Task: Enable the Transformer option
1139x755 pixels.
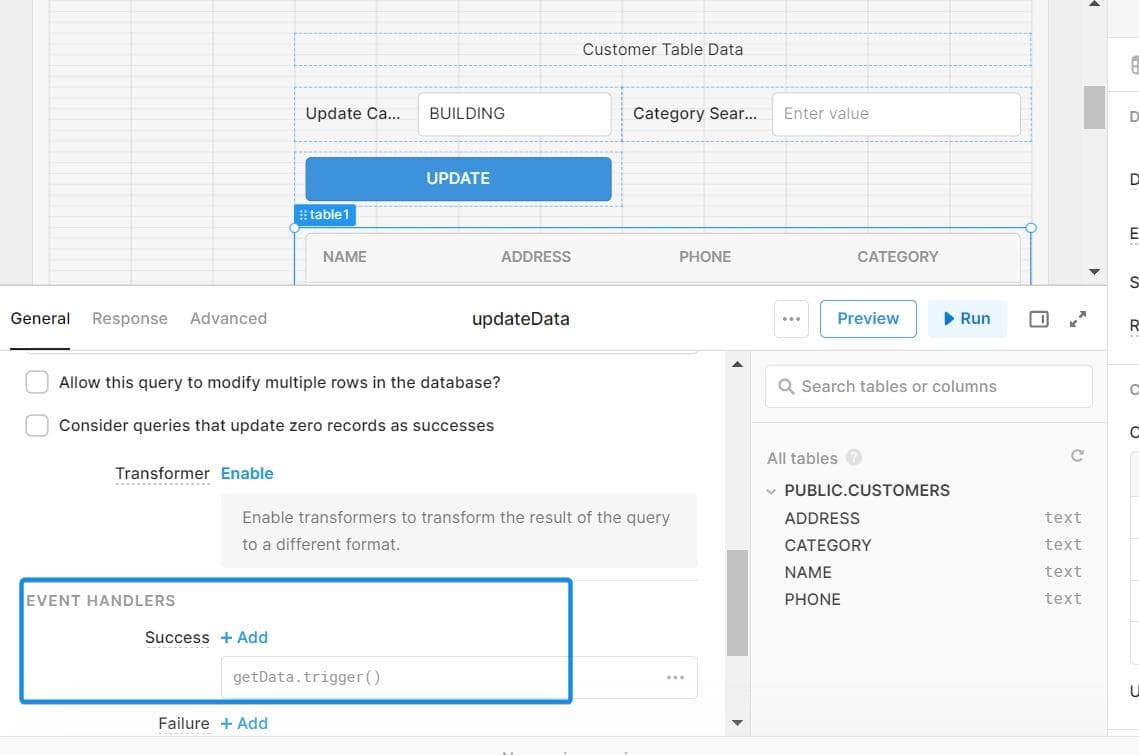Action: (247, 473)
